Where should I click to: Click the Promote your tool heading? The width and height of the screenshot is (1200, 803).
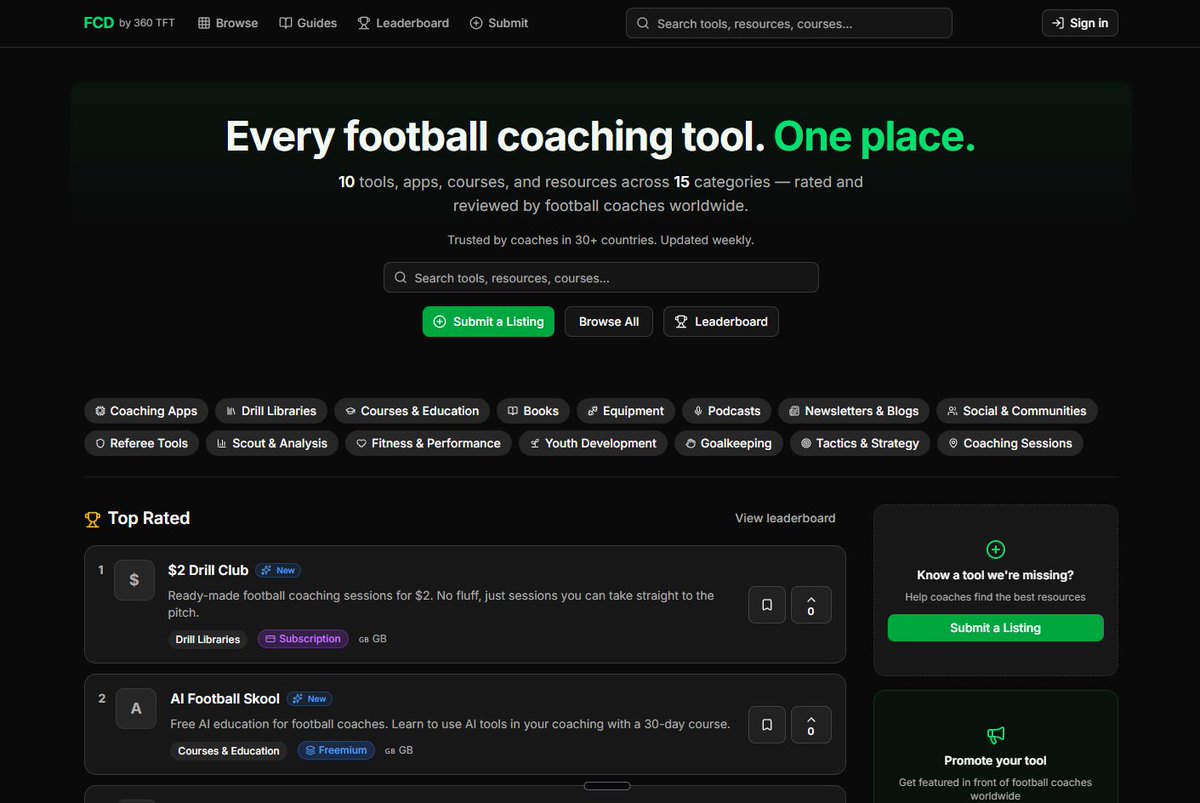click(x=995, y=761)
